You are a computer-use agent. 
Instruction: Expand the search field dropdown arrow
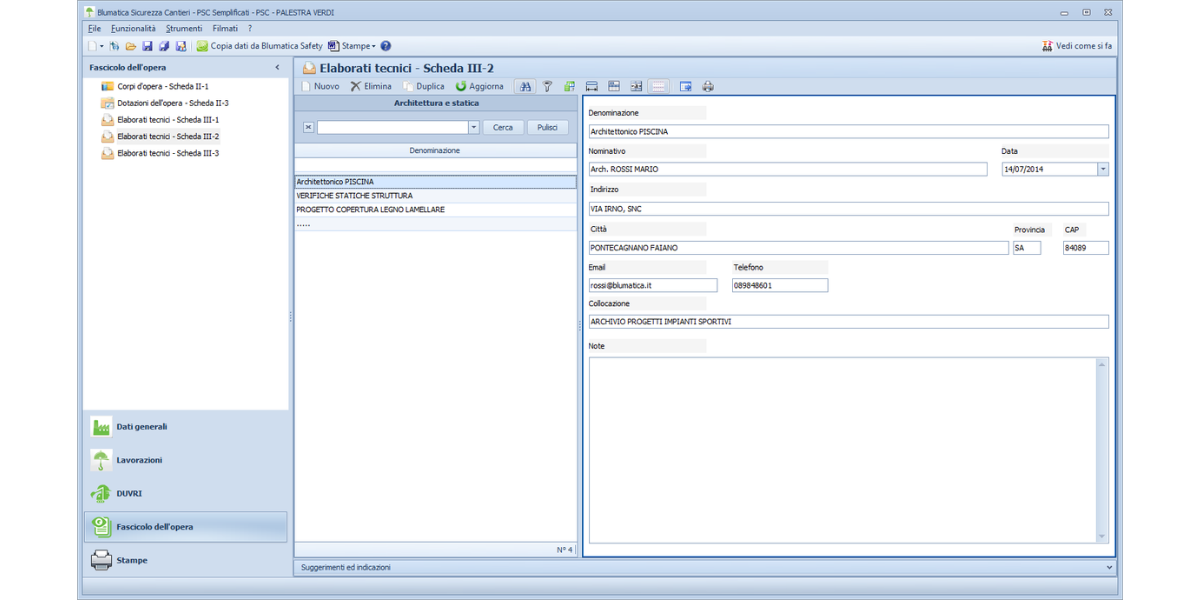click(473, 128)
